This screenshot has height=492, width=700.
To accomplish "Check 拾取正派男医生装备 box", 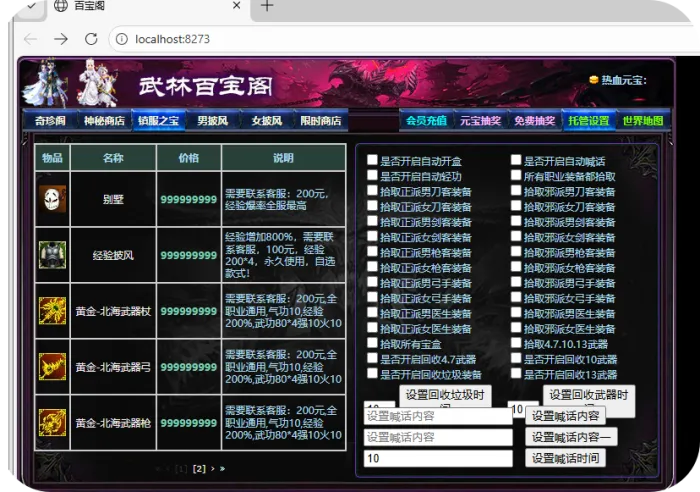I will pyautogui.click(x=372, y=312).
